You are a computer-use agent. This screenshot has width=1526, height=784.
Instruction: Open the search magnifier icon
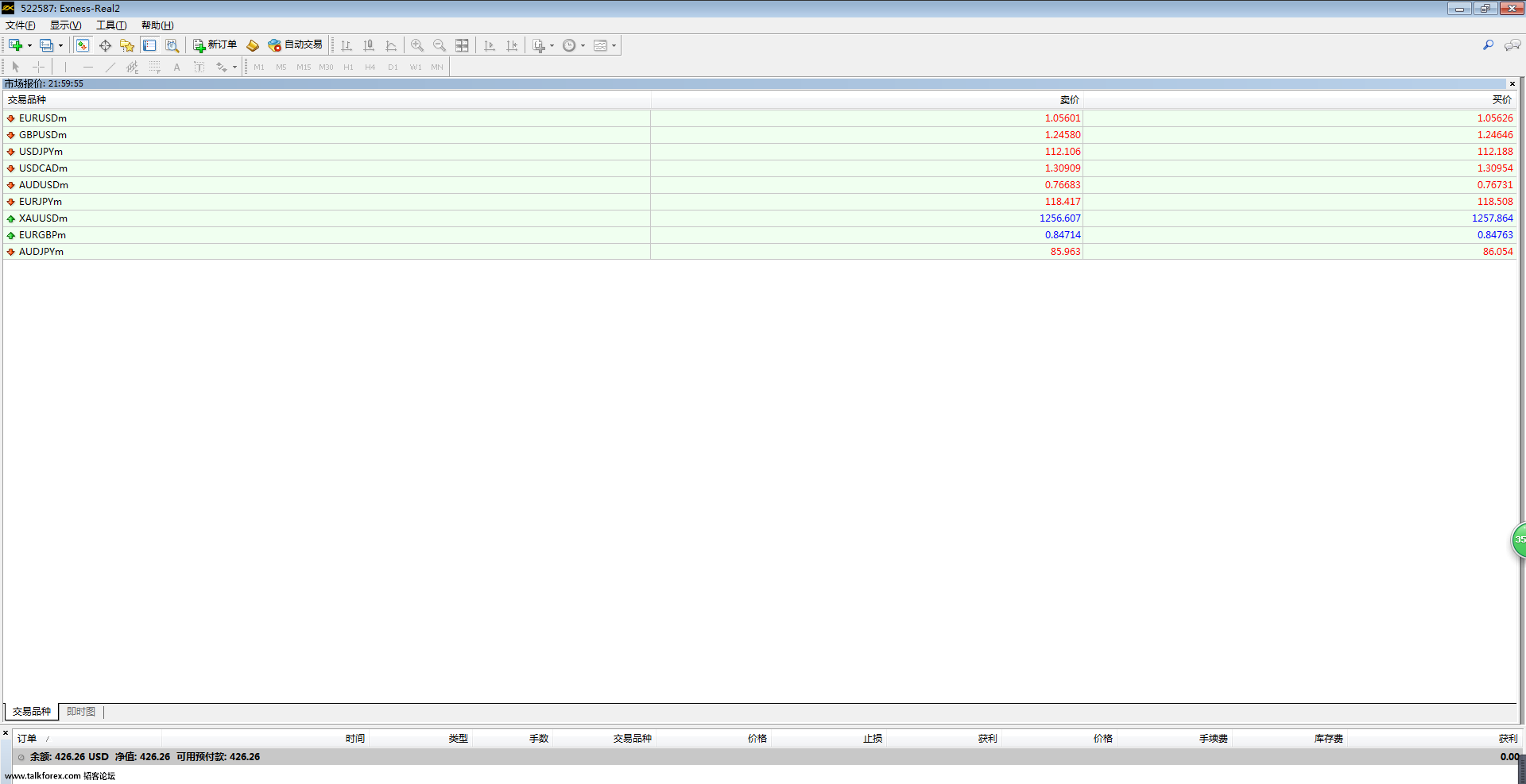coord(1488,45)
